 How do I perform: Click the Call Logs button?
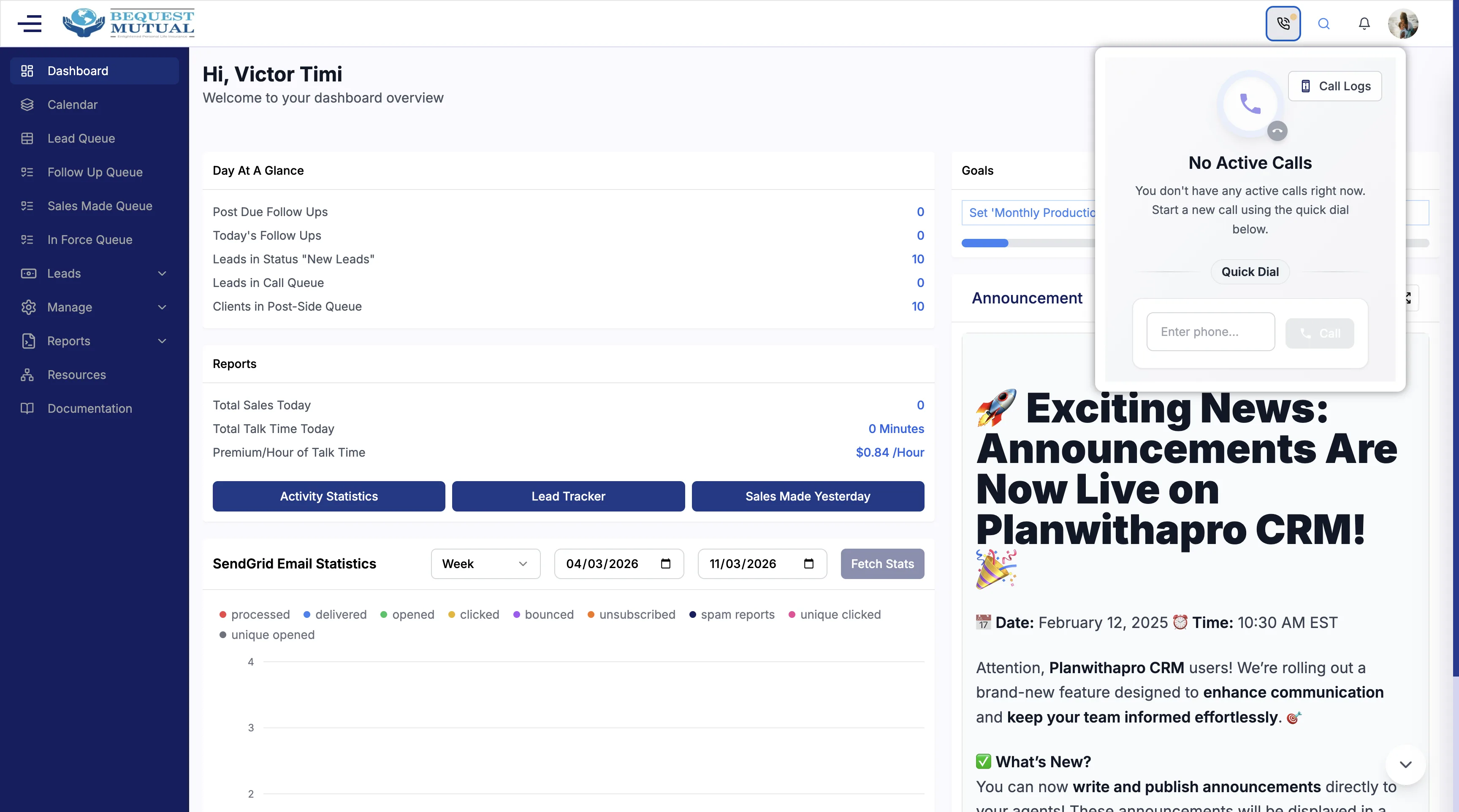pyautogui.click(x=1335, y=86)
